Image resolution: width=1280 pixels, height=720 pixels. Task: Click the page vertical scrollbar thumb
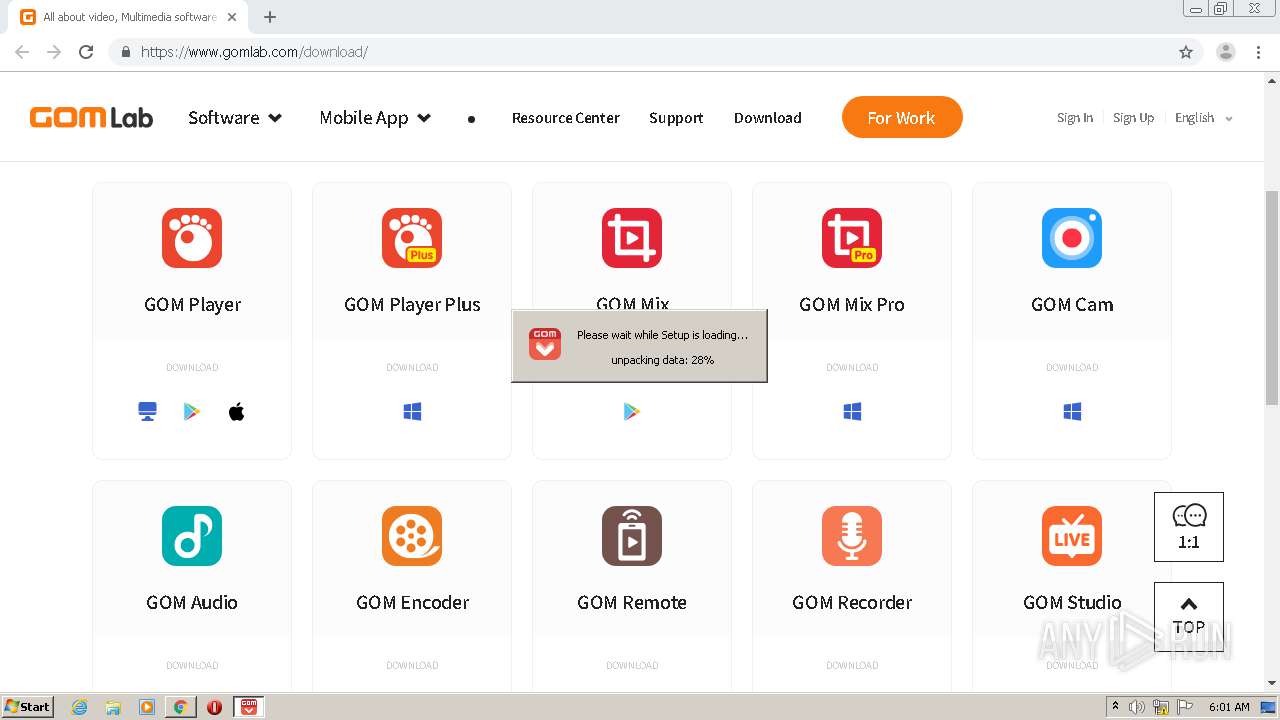pos(1272,297)
